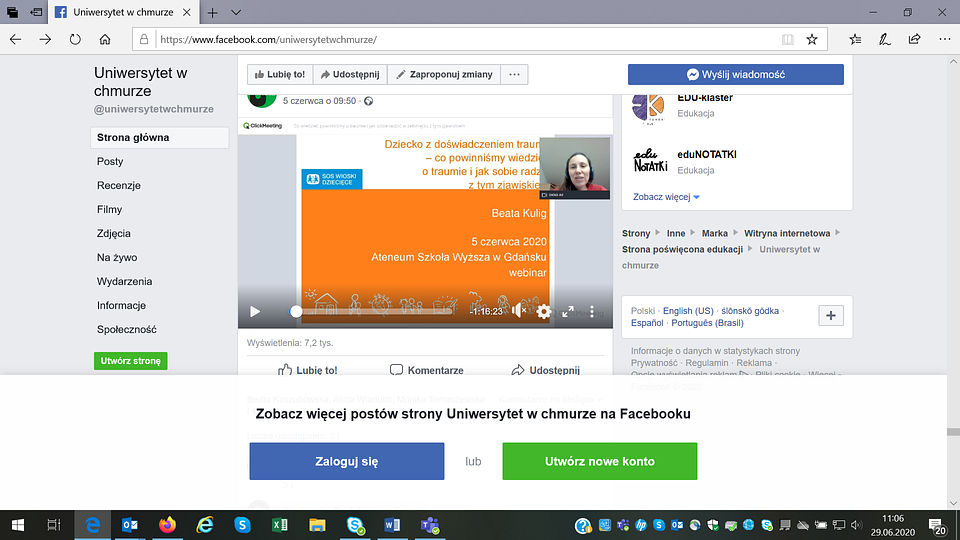Open Informacje section in sidebar
960x540 pixels.
tap(121, 306)
